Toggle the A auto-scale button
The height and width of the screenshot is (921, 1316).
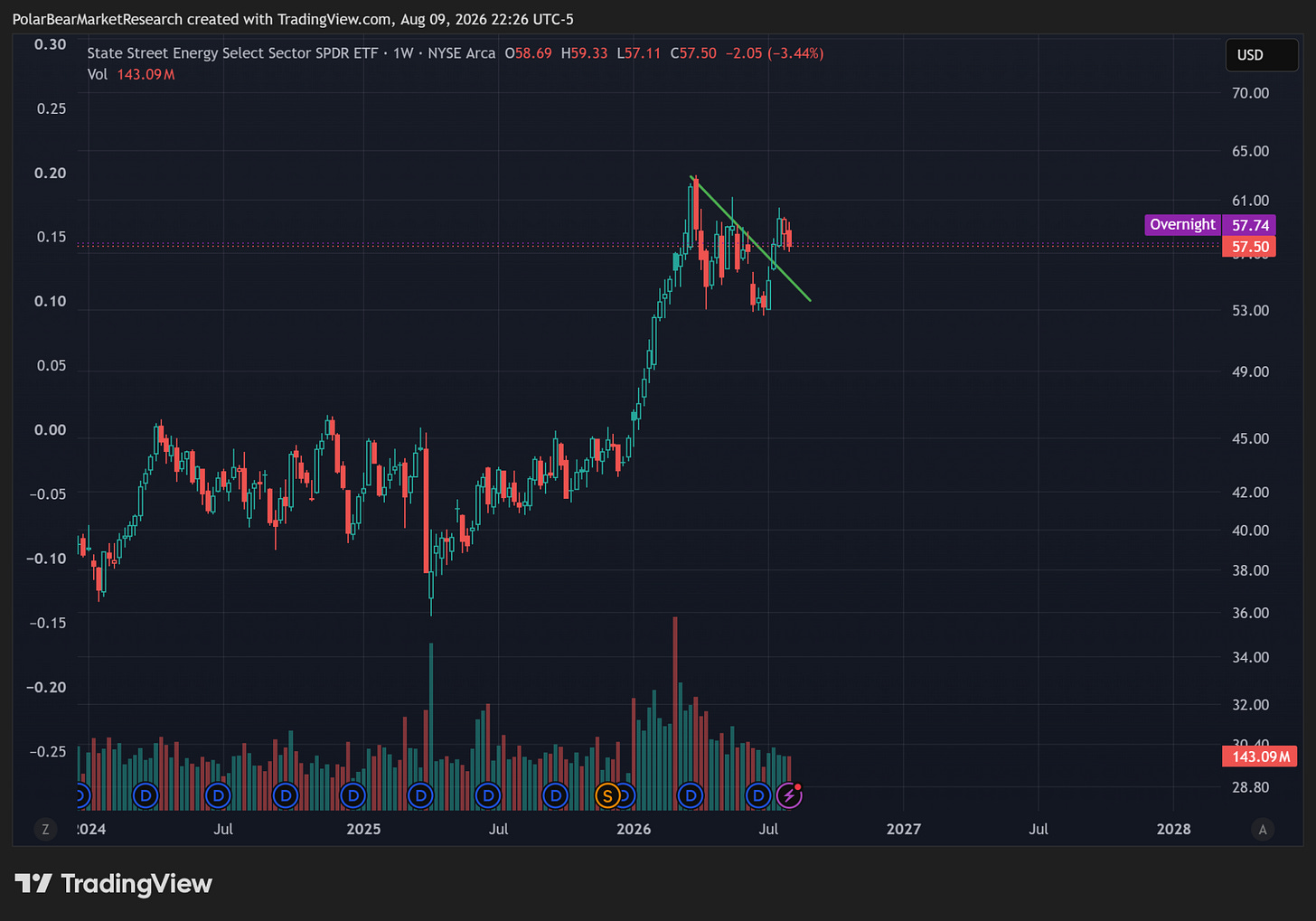1263,829
